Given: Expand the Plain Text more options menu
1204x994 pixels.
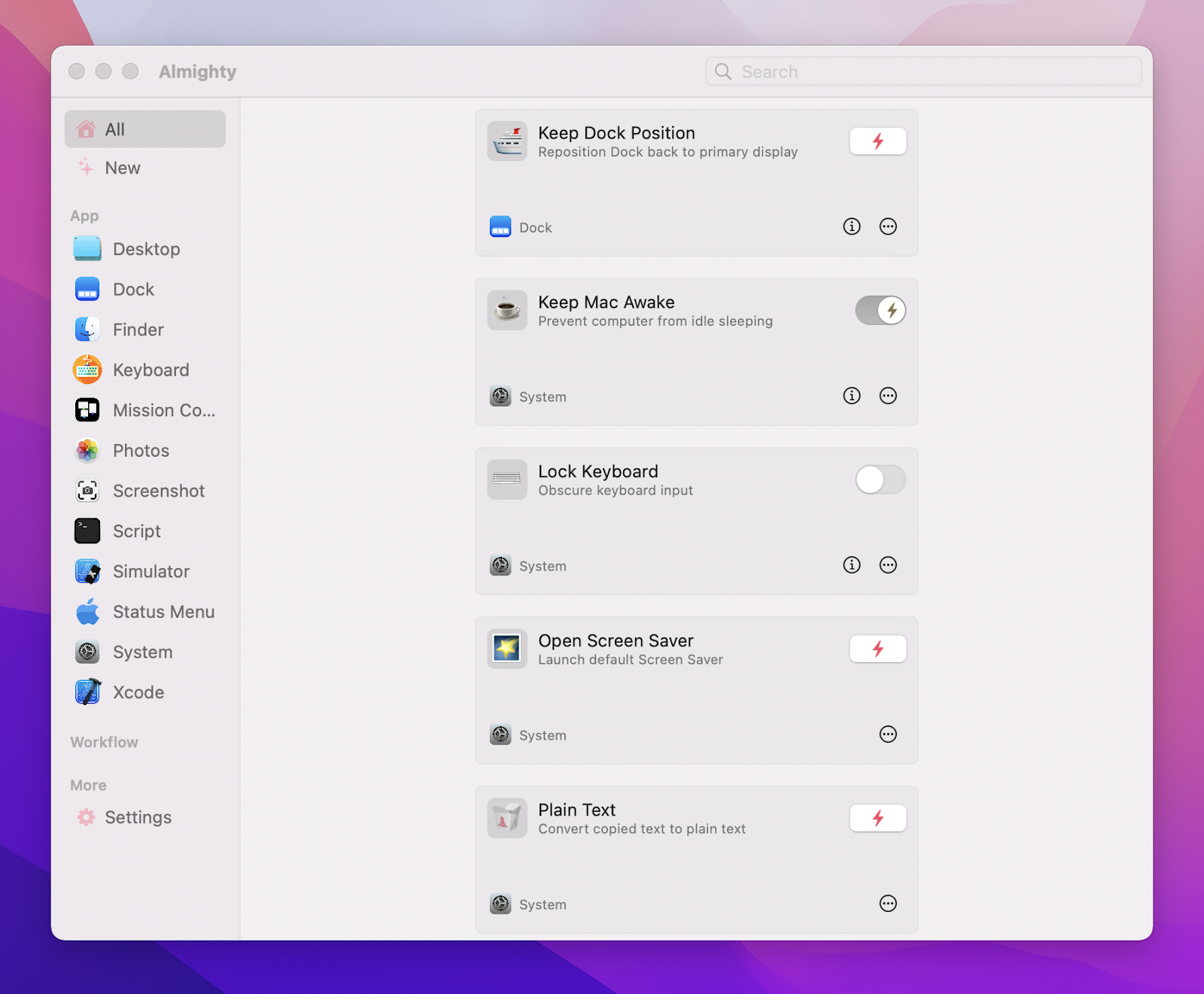Looking at the screenshot, I should (x=888, y=904).
